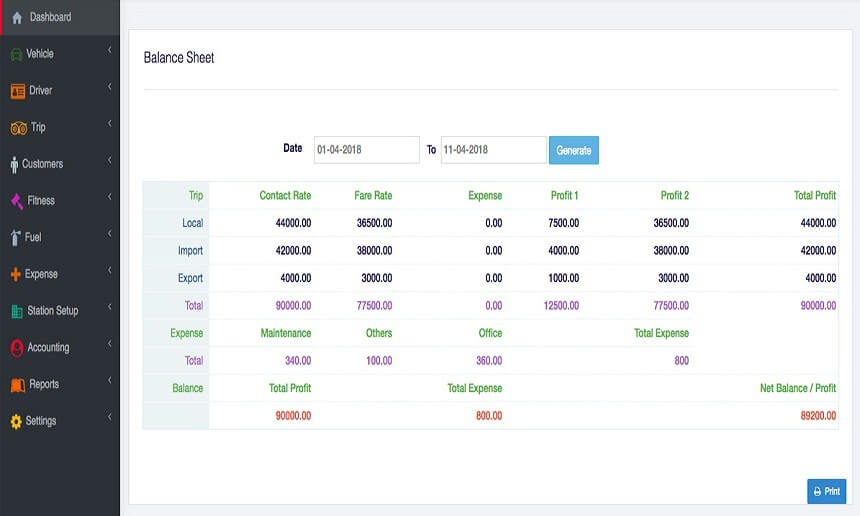Expand the Accounting menu chevron

pyautogui.click(x=109, y=344)
